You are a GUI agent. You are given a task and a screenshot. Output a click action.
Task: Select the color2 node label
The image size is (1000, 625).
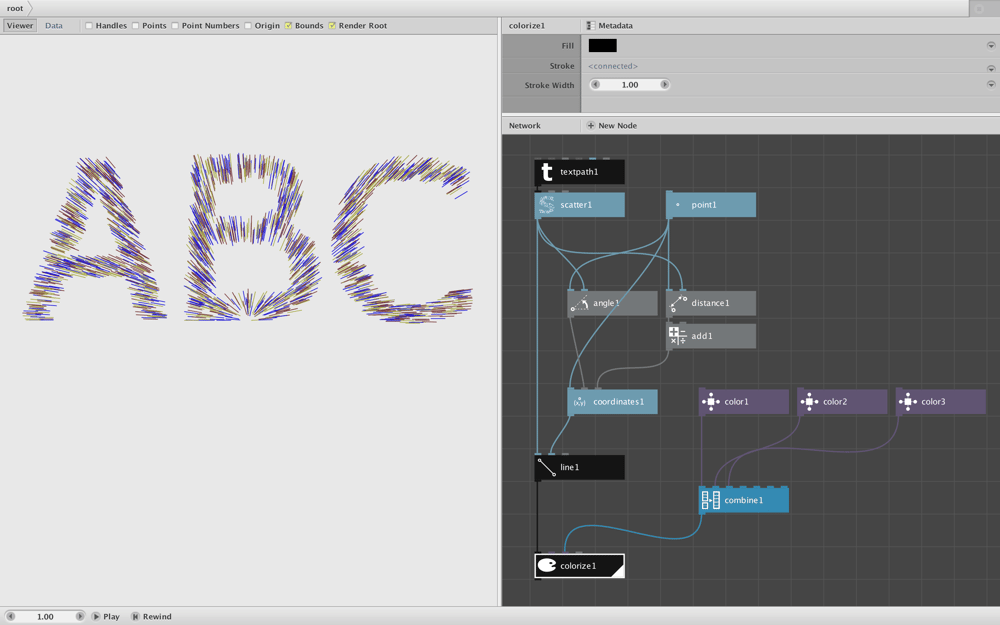pyautogui.click(x=835, y=402)
